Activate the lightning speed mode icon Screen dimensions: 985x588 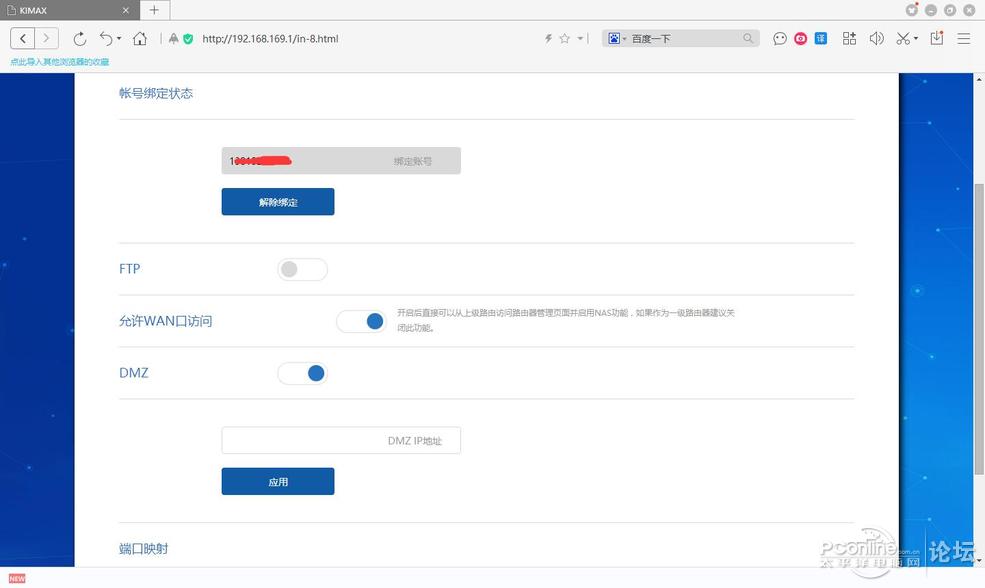(547, 38)
